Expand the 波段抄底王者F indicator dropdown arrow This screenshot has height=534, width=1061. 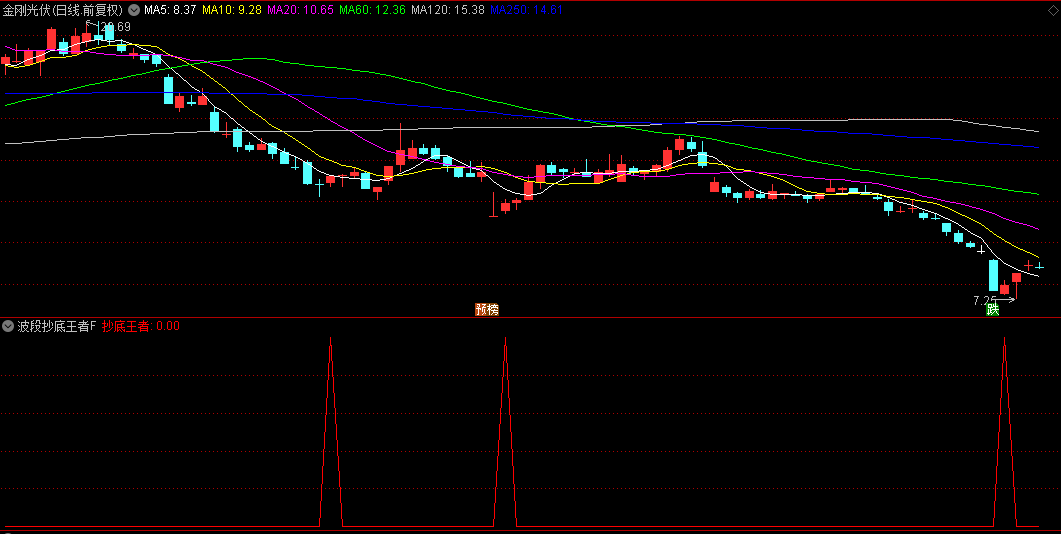pyautogui.click(x=8, y=326)
